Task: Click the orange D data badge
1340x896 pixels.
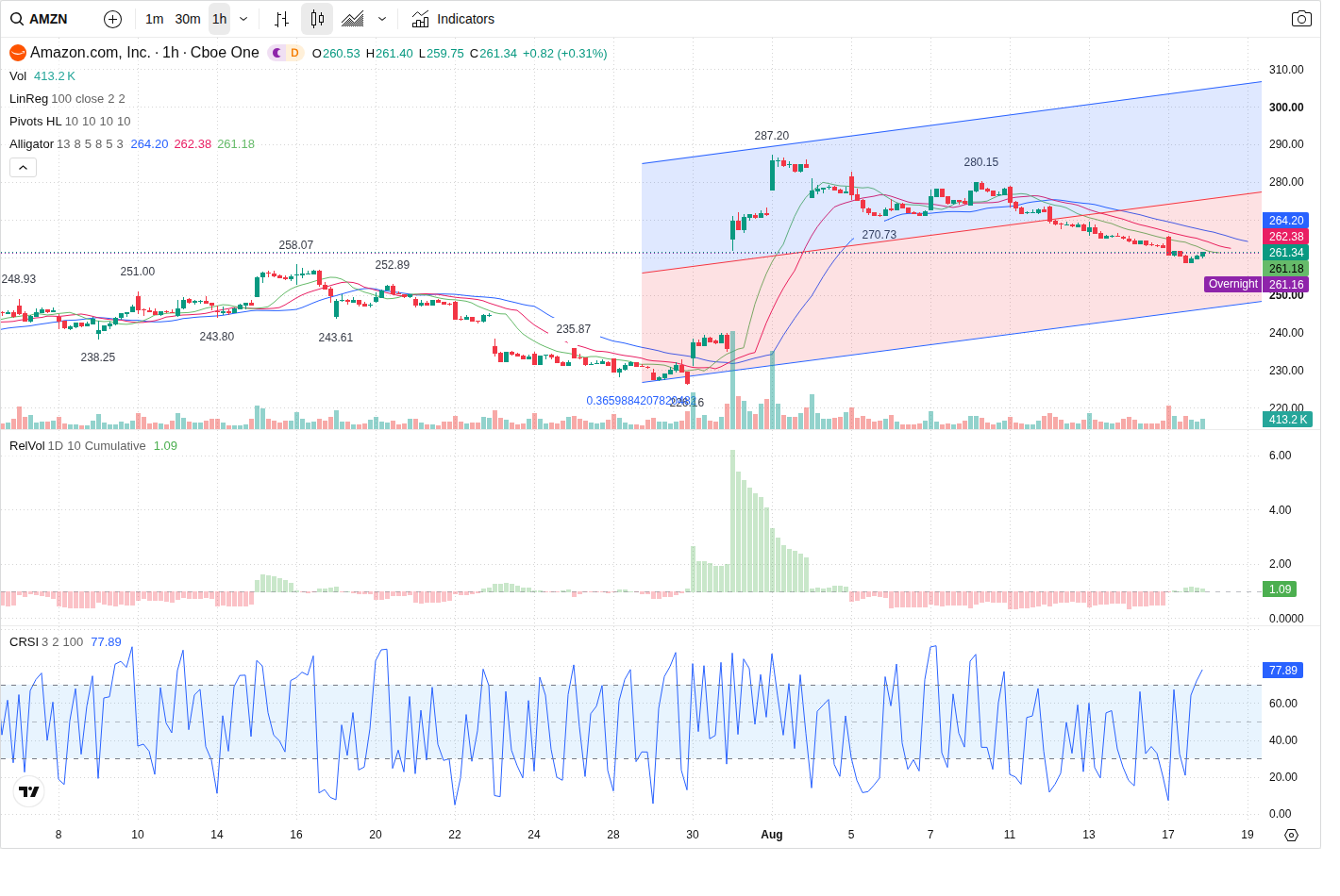Action: click(x=294, y=53)
